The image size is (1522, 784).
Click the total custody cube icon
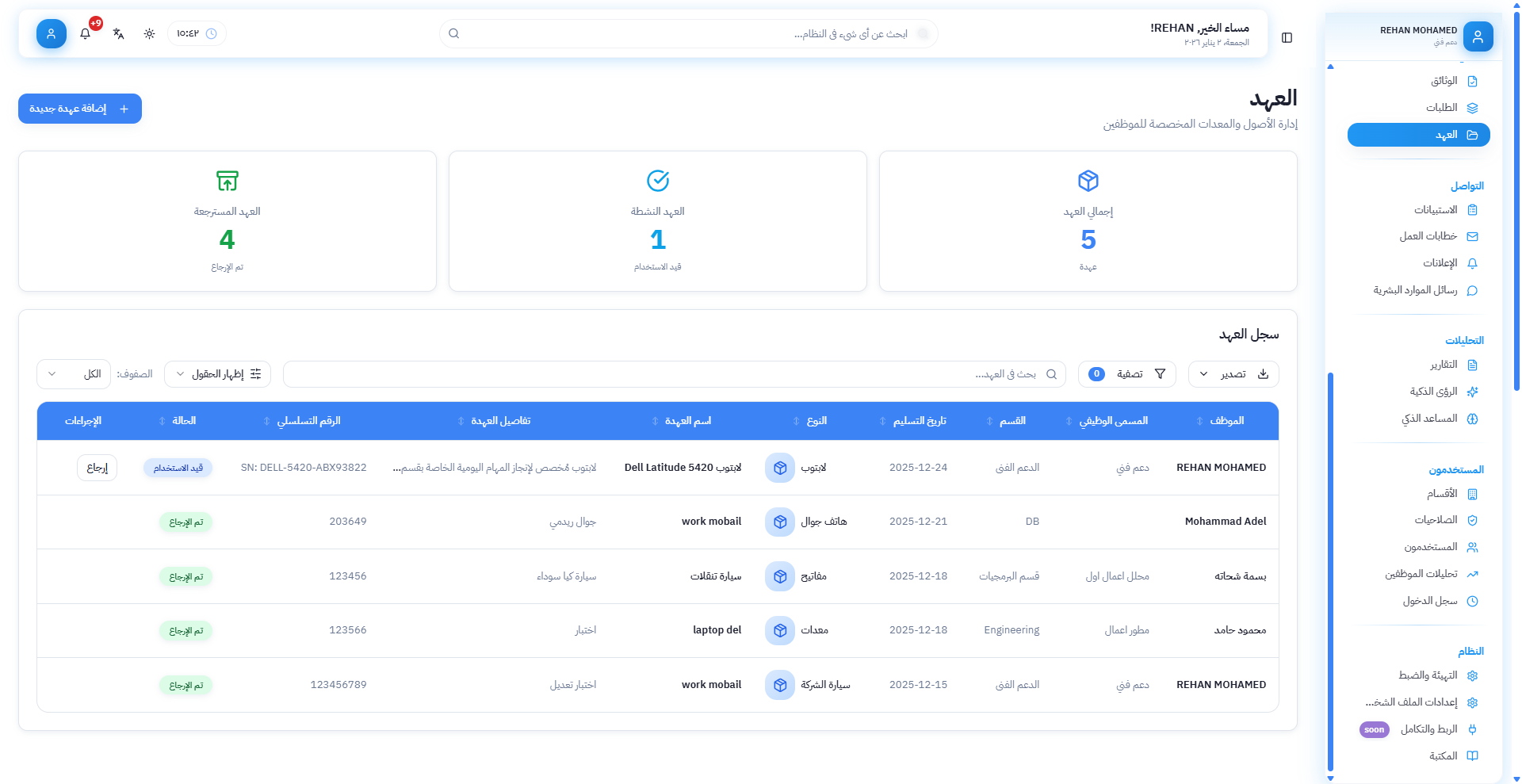[1088, 181]
